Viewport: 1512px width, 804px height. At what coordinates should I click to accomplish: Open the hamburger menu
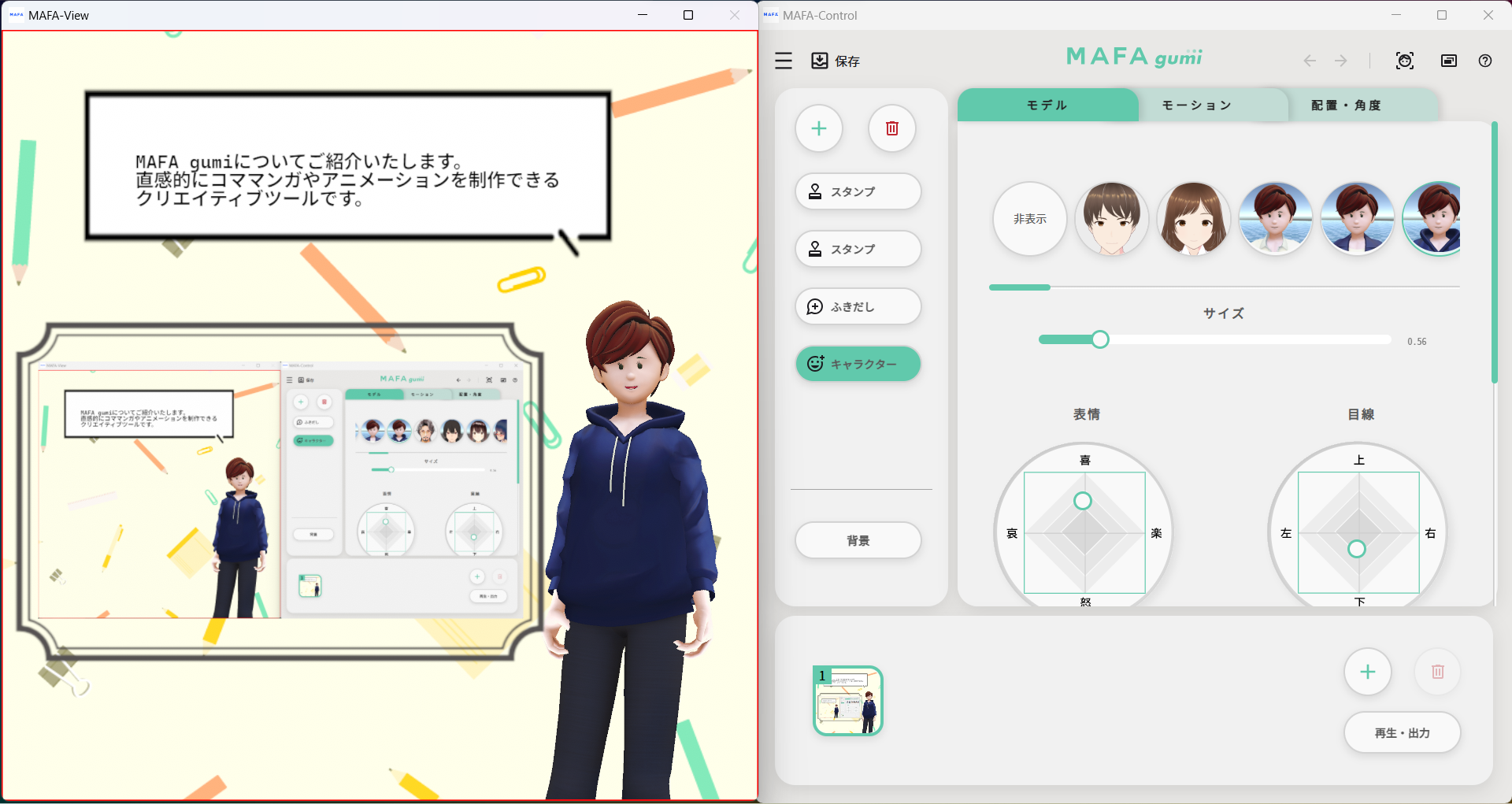784,61
